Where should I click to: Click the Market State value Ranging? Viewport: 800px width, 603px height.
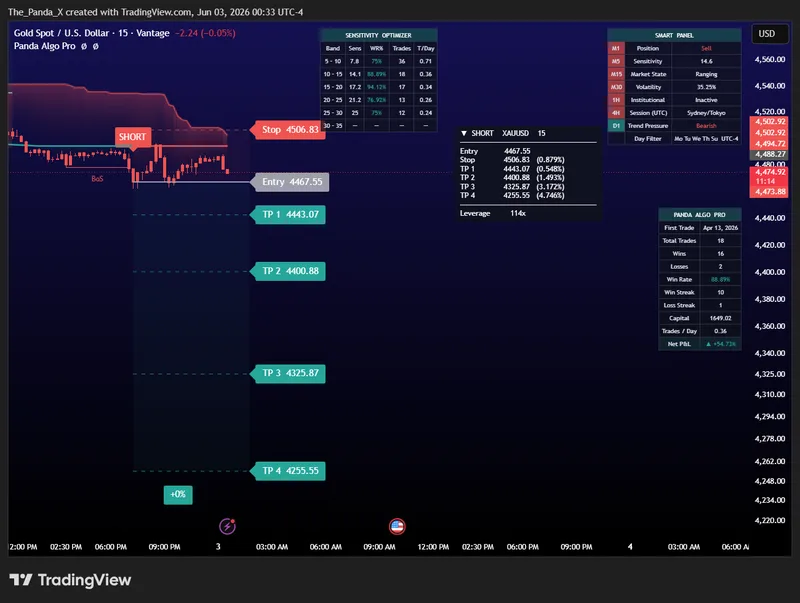[706, 74]
